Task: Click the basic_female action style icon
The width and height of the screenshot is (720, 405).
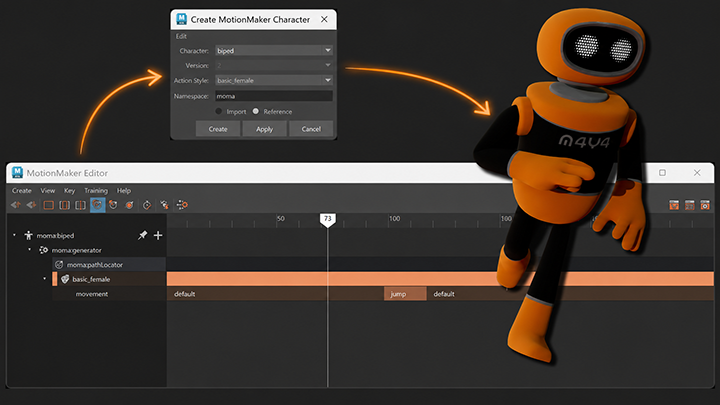Action: [x=65, y=279]
